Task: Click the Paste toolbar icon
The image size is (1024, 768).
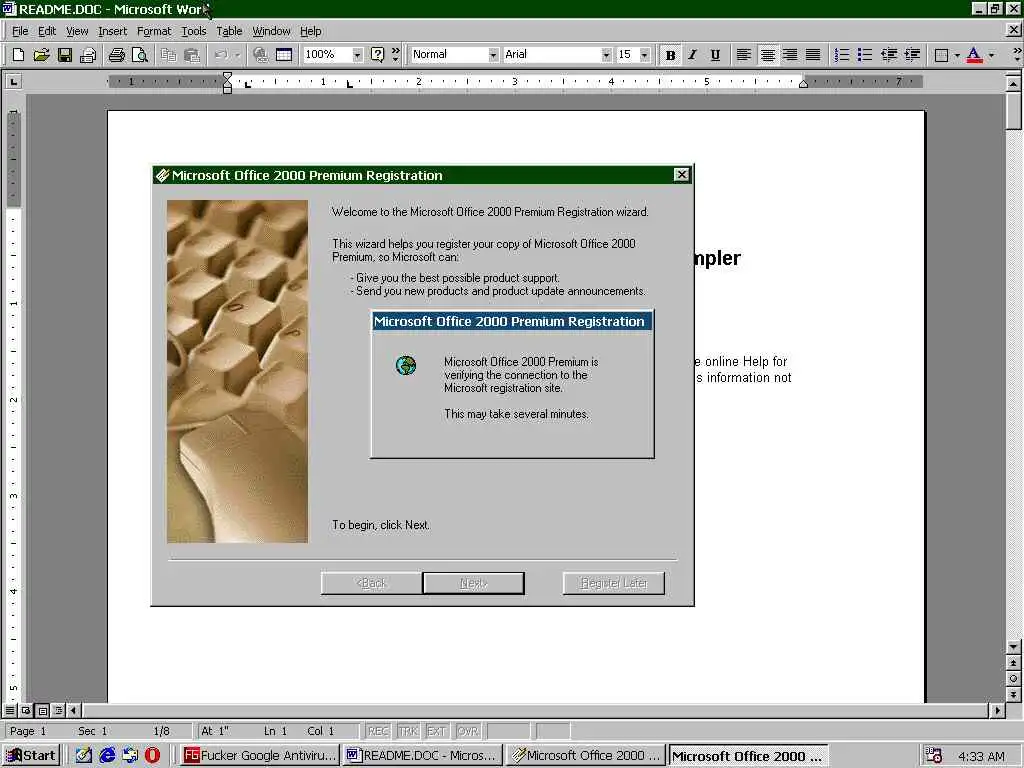Action: [x=191, y=55]
